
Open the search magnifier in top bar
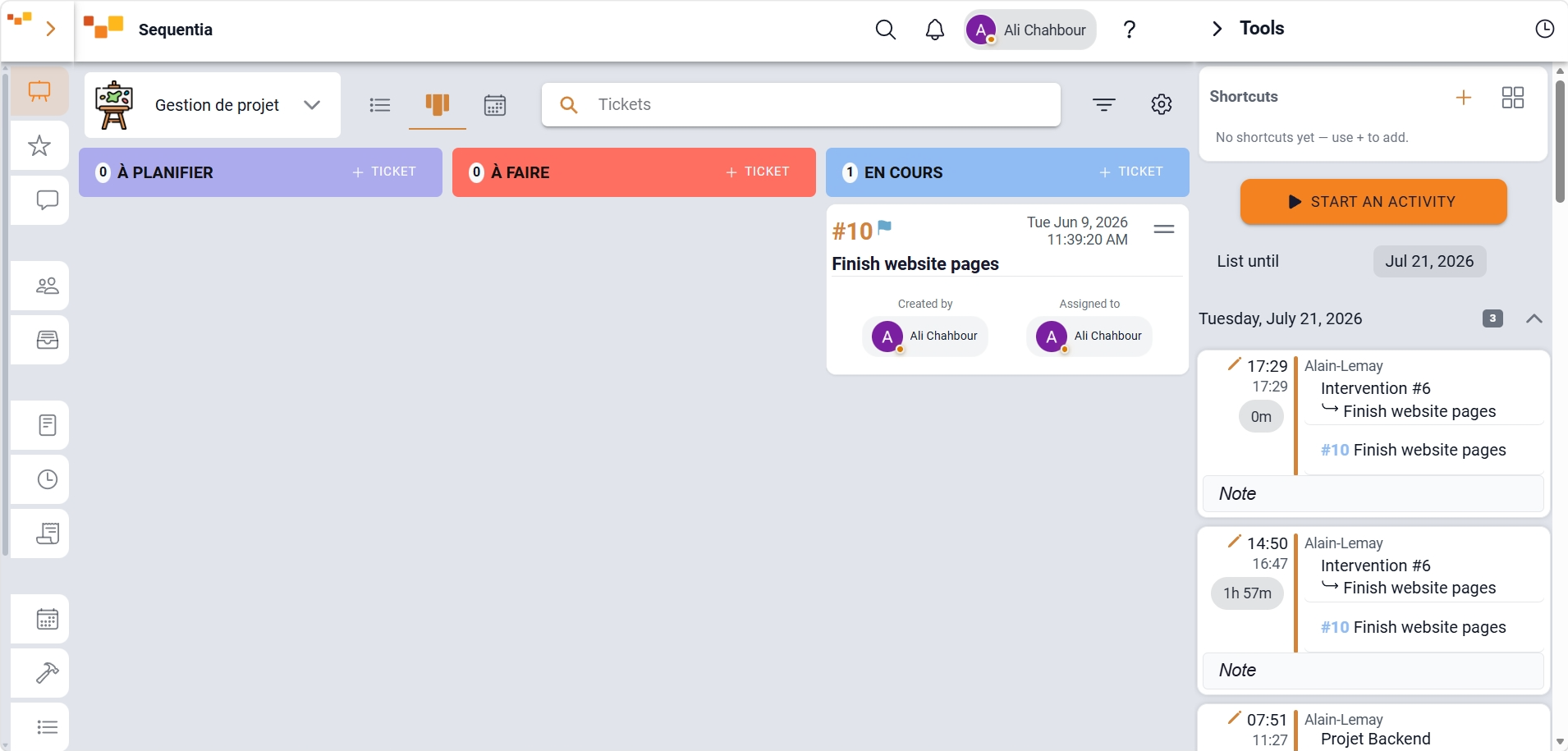click(x=885, y=30)
